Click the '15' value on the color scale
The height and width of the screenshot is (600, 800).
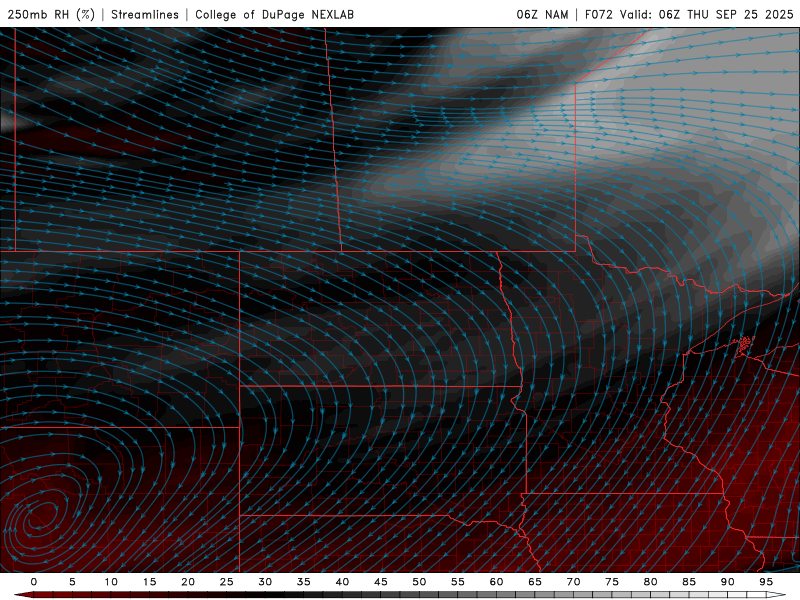(149, 582)
